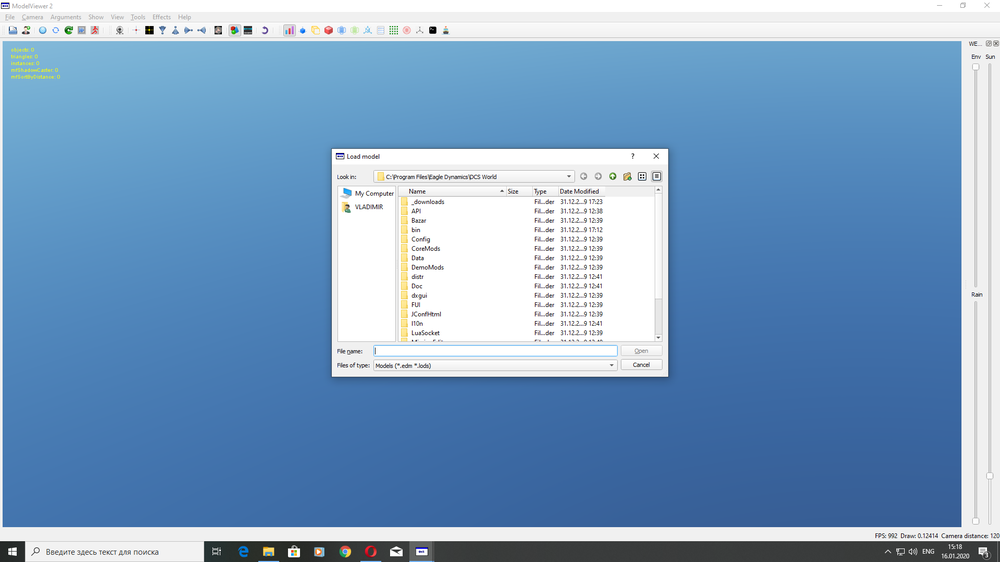Go back in Load model dialog
Image resolution: width=1000 pixels, height=562 pixels.
(584, 177)
